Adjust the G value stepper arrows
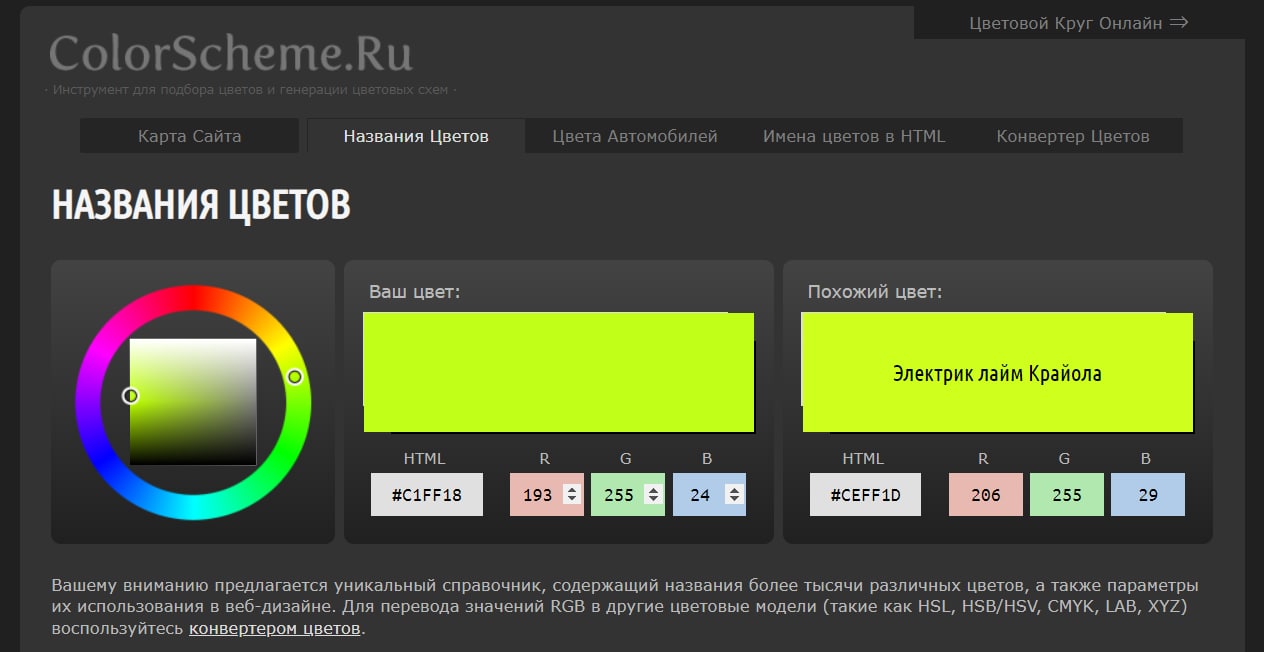The height and width of the screenshot is (652, 1264). click(653, 494)
